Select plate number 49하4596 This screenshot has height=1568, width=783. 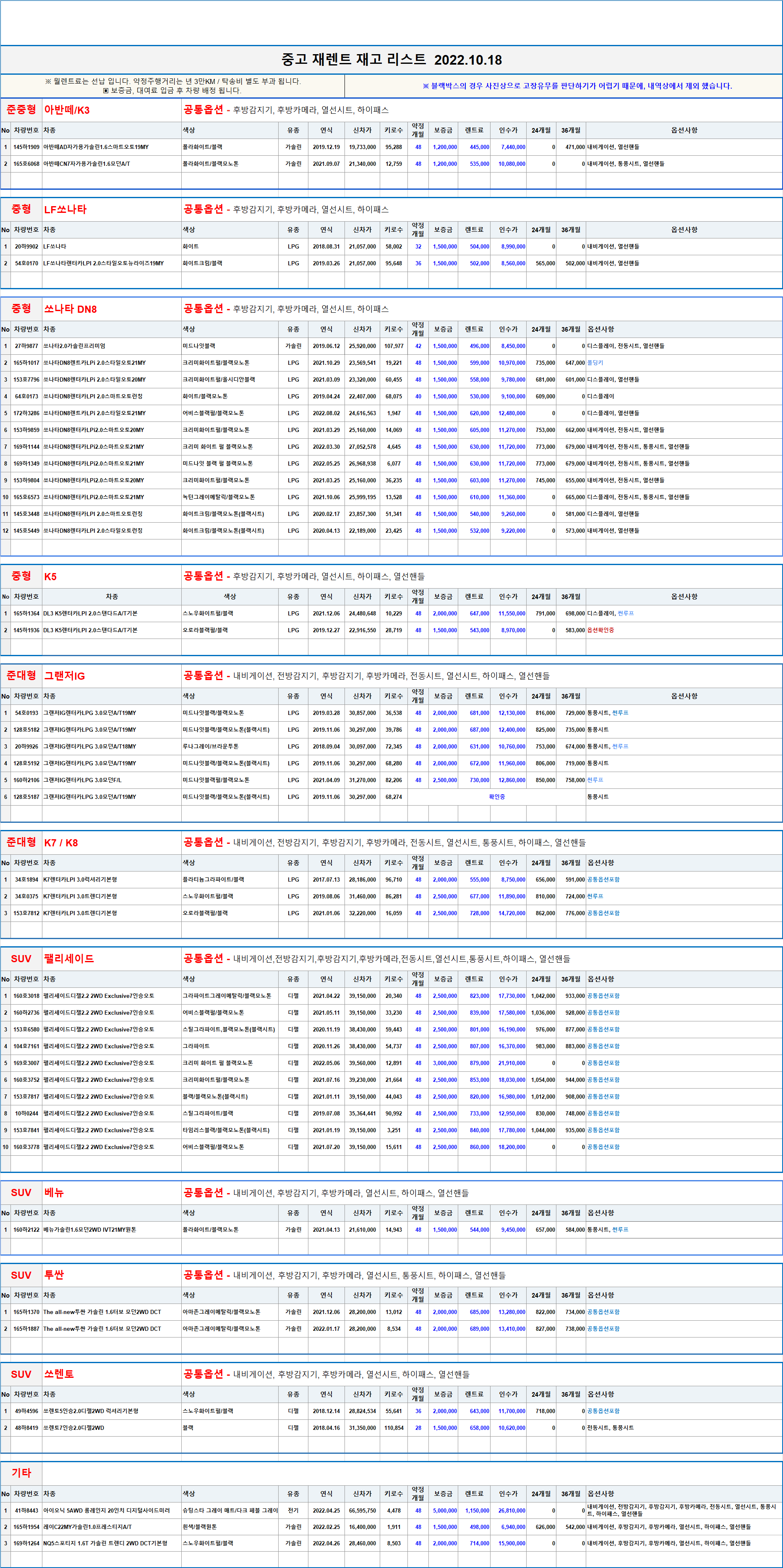click(26, 1411)
